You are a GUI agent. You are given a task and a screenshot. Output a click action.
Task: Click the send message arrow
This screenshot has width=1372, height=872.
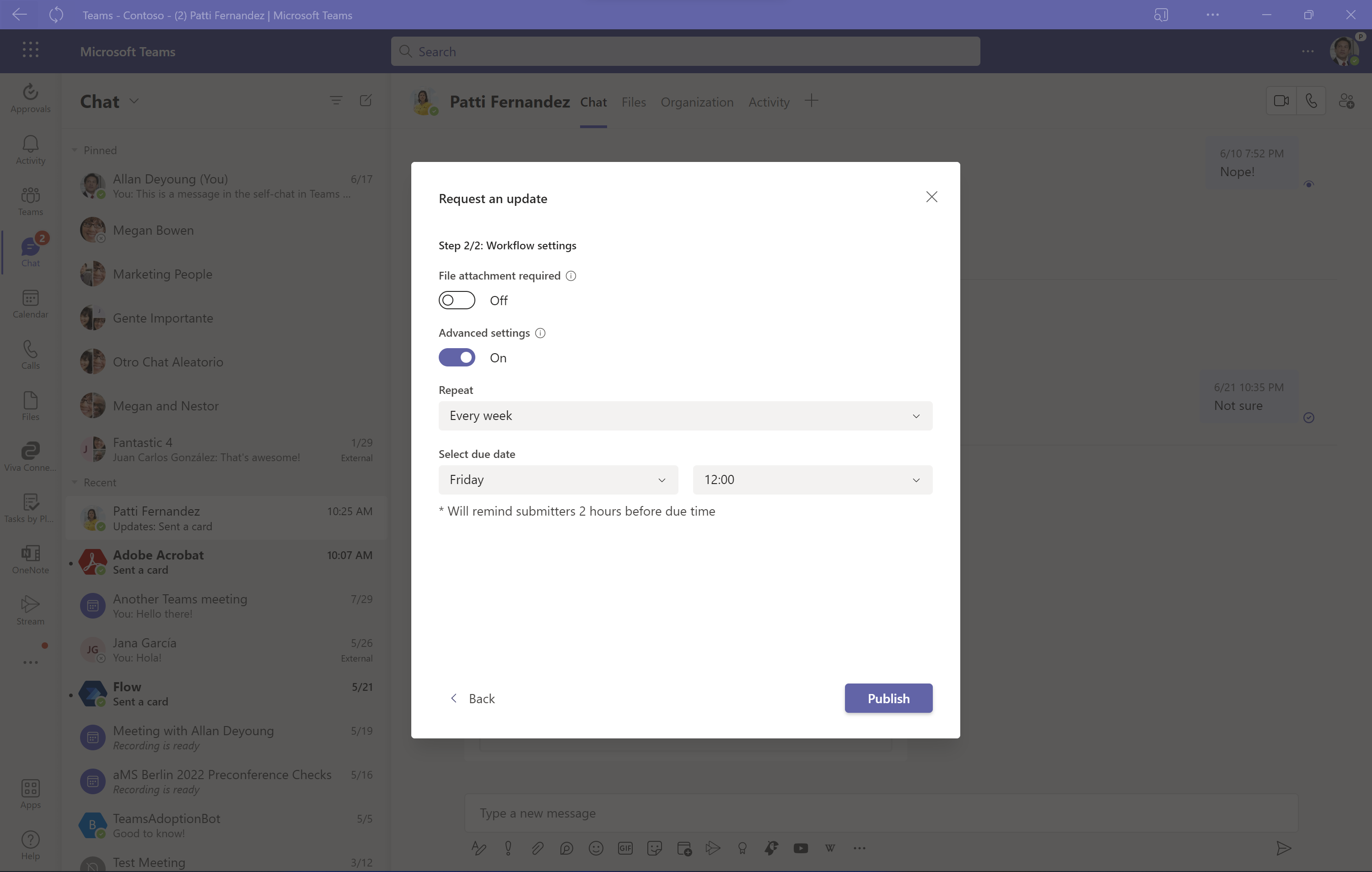click(1283, 848)
